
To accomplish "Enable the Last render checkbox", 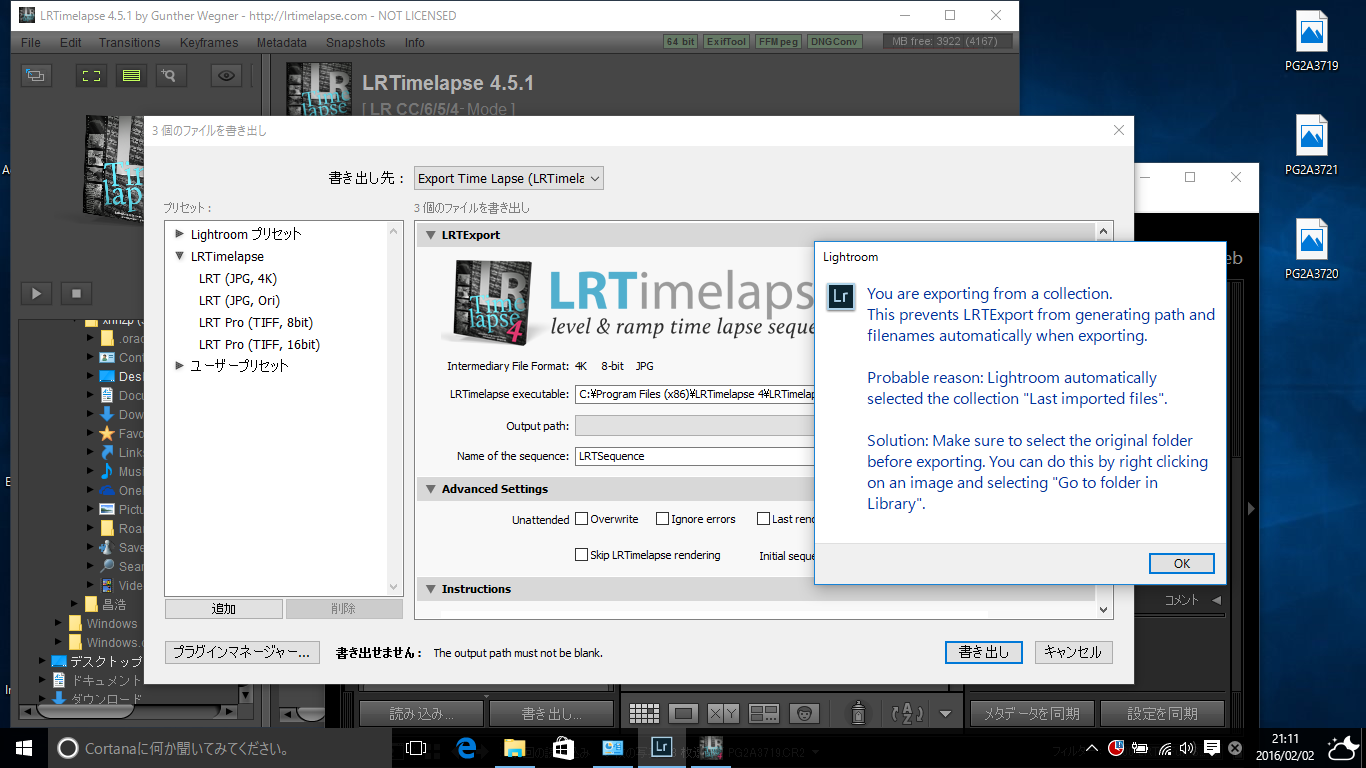I will pyautogui.click(x=763, y=519).
